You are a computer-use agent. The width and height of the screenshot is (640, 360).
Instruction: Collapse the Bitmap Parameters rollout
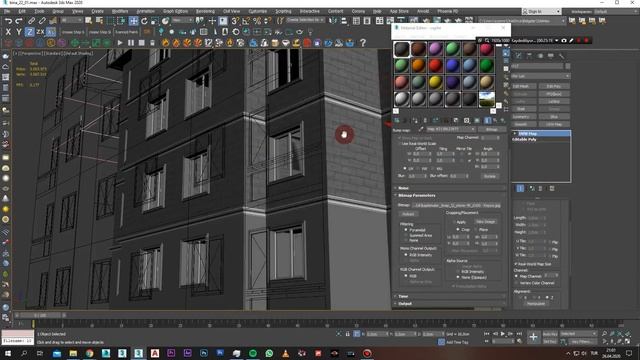(450, 196)
